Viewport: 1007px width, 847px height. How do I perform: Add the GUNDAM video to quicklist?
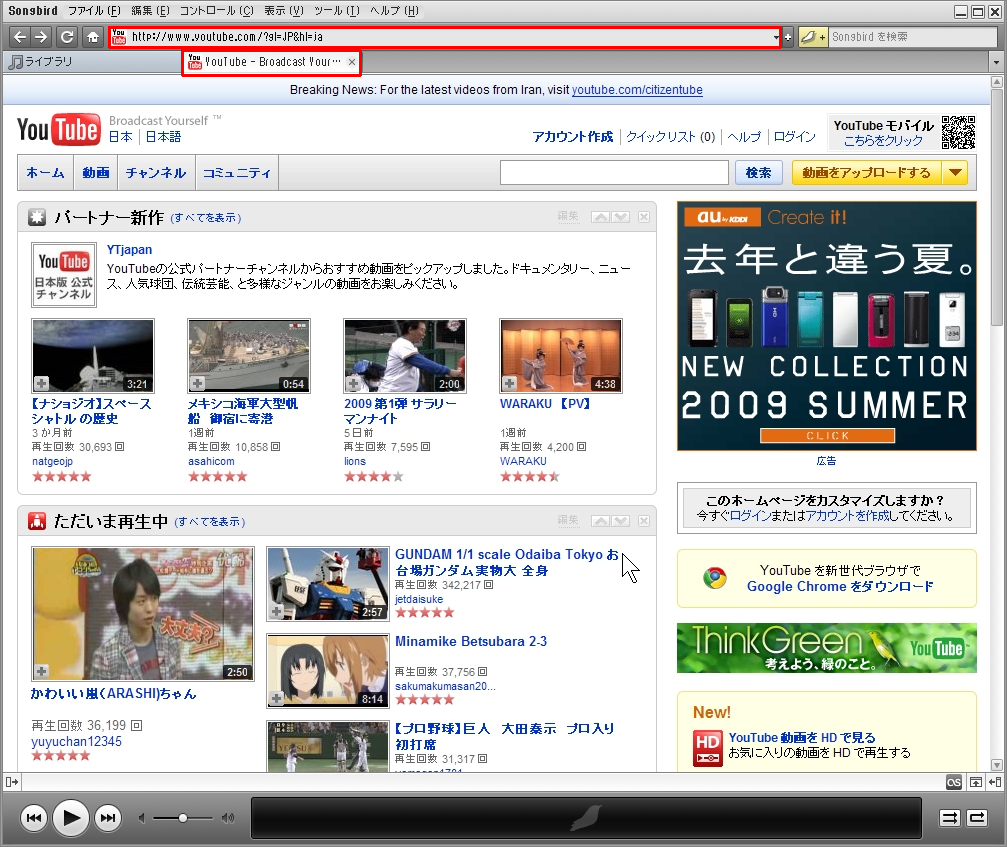pyautogui.click(x=276, y=611)
